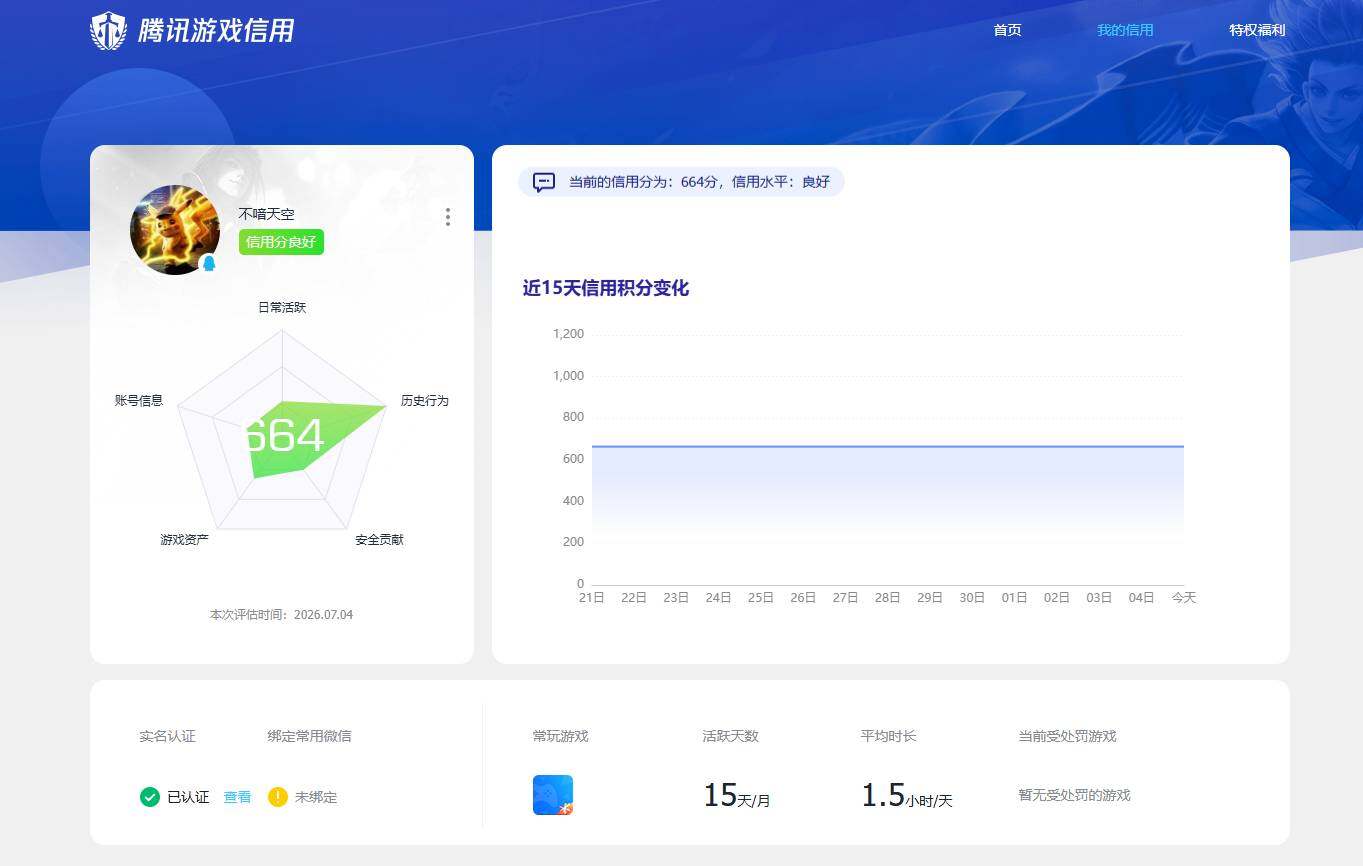Image resolution: width=1363 pixels, height=866 pixels.
Task: Click the chat bubble icon beside credit score
Action: pyautogui.click(x=543, y=182)
